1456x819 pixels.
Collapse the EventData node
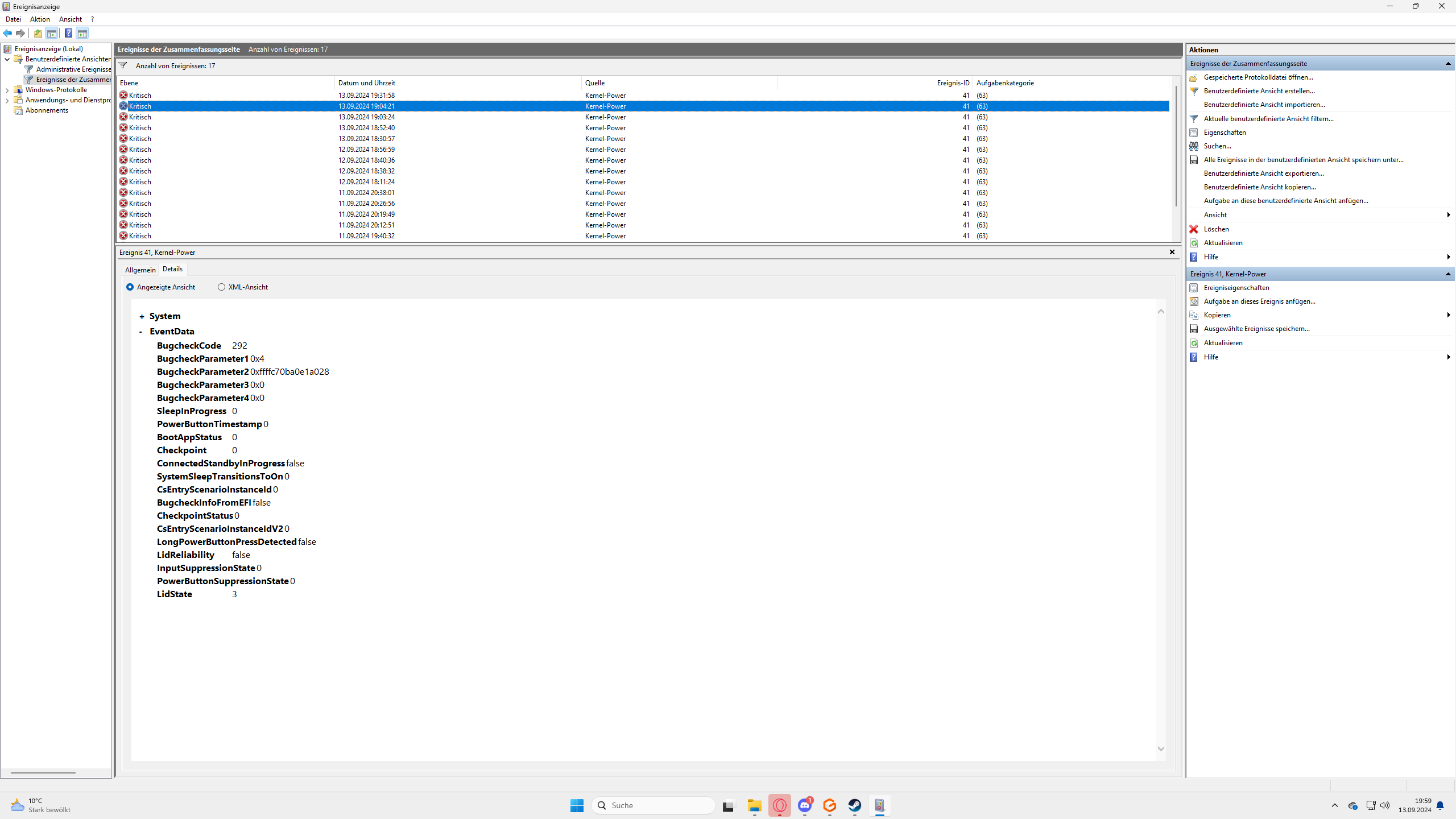(x=141, y=332)
